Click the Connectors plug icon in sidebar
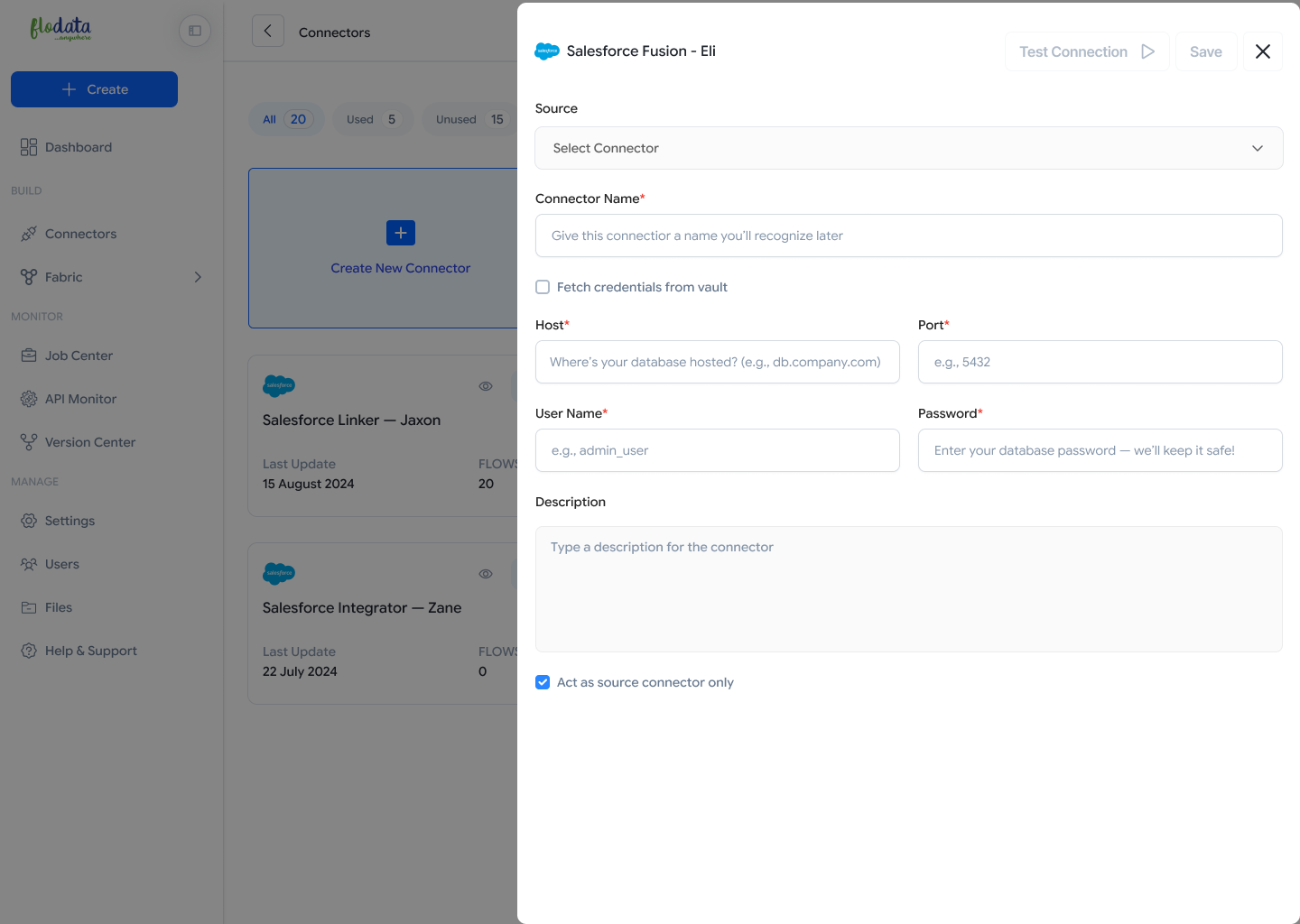This screenshot has height=924, width=1300. [29, 234]
